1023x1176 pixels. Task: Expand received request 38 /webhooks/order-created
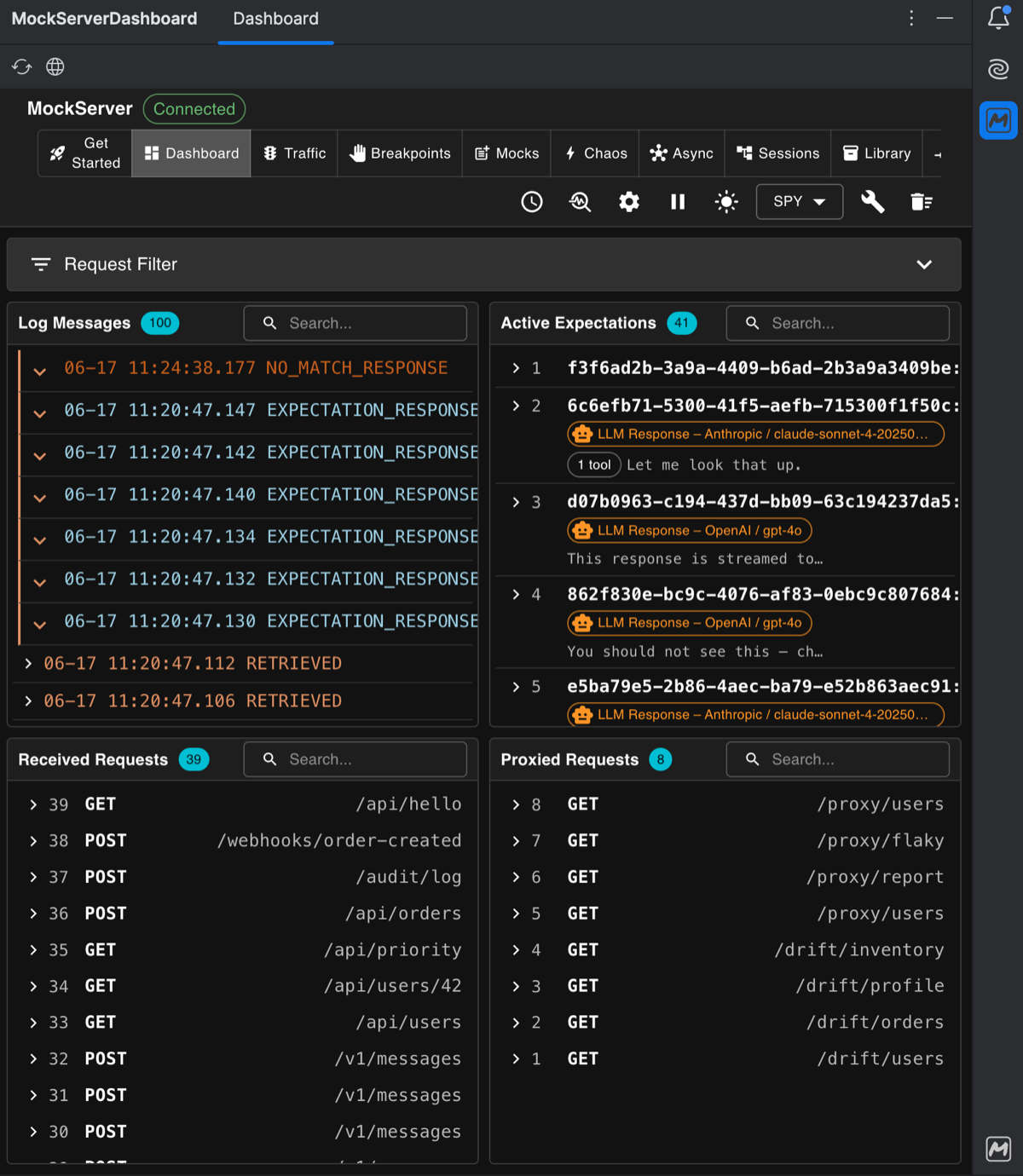click(x=33, y=841)
